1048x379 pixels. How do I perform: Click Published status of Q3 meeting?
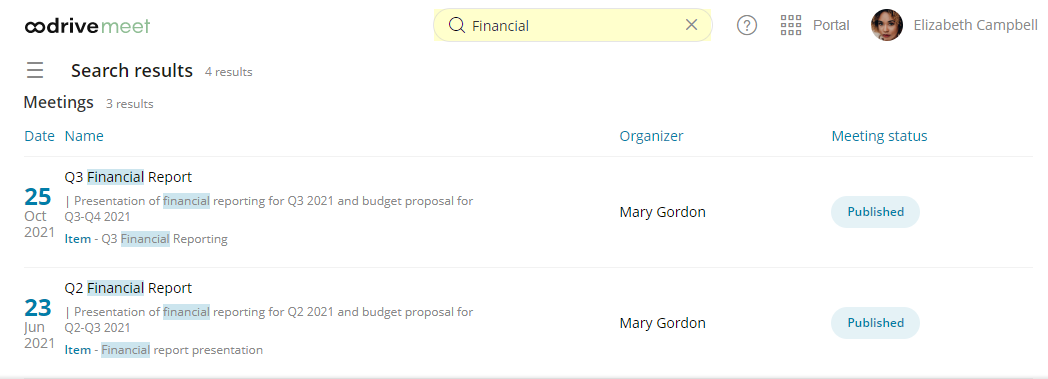tap(875, 212)
